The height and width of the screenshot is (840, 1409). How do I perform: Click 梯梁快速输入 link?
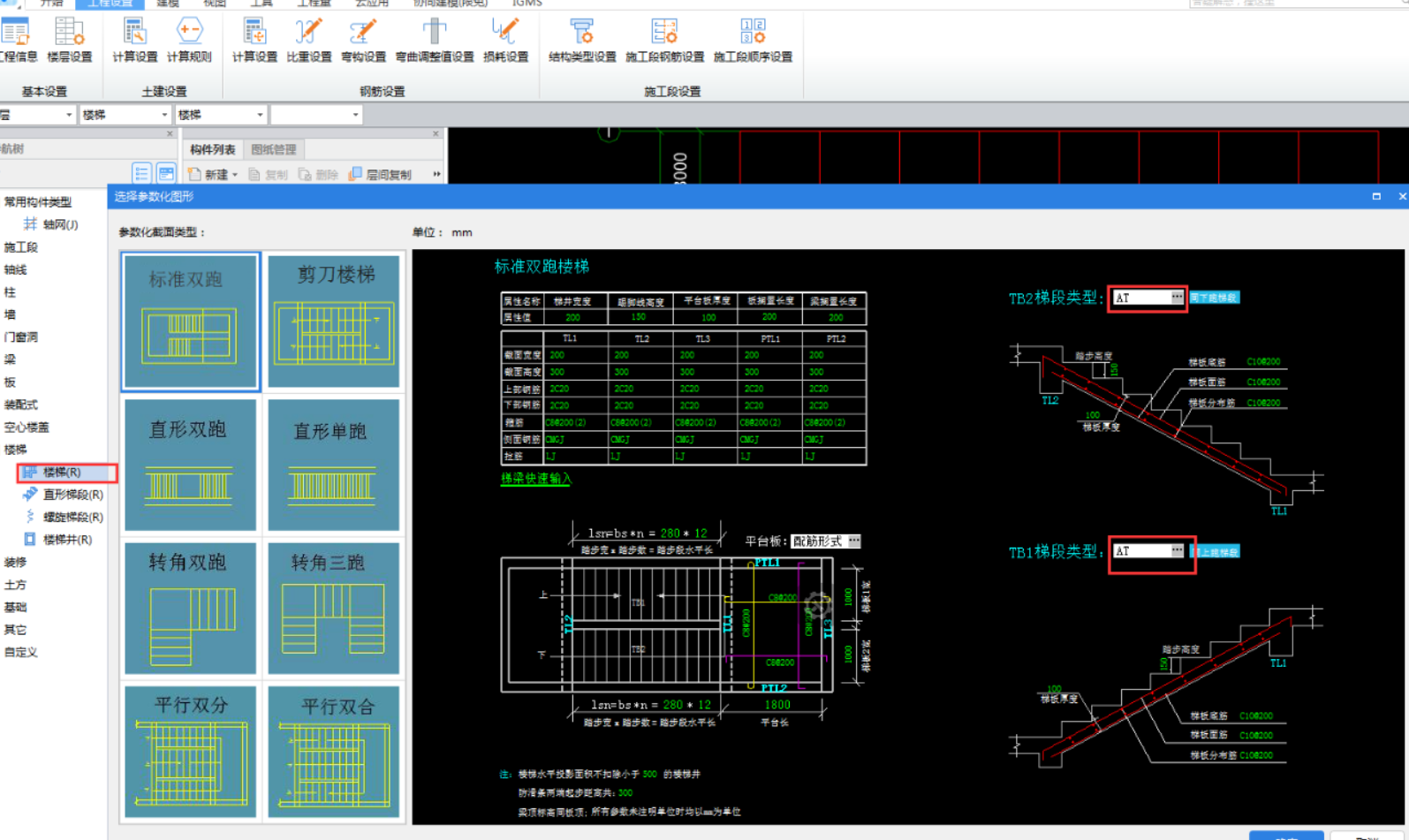(536, 479)
